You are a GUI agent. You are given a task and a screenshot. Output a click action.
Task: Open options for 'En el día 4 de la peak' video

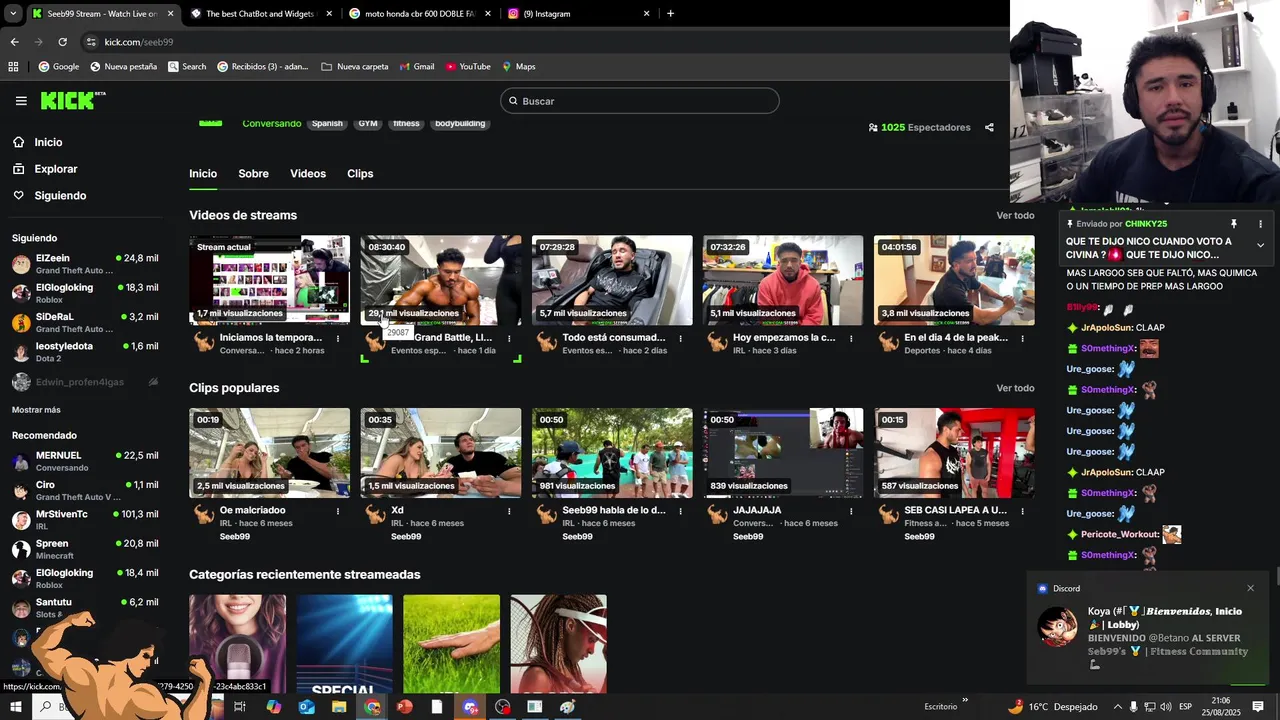[x=1022, y=338]
